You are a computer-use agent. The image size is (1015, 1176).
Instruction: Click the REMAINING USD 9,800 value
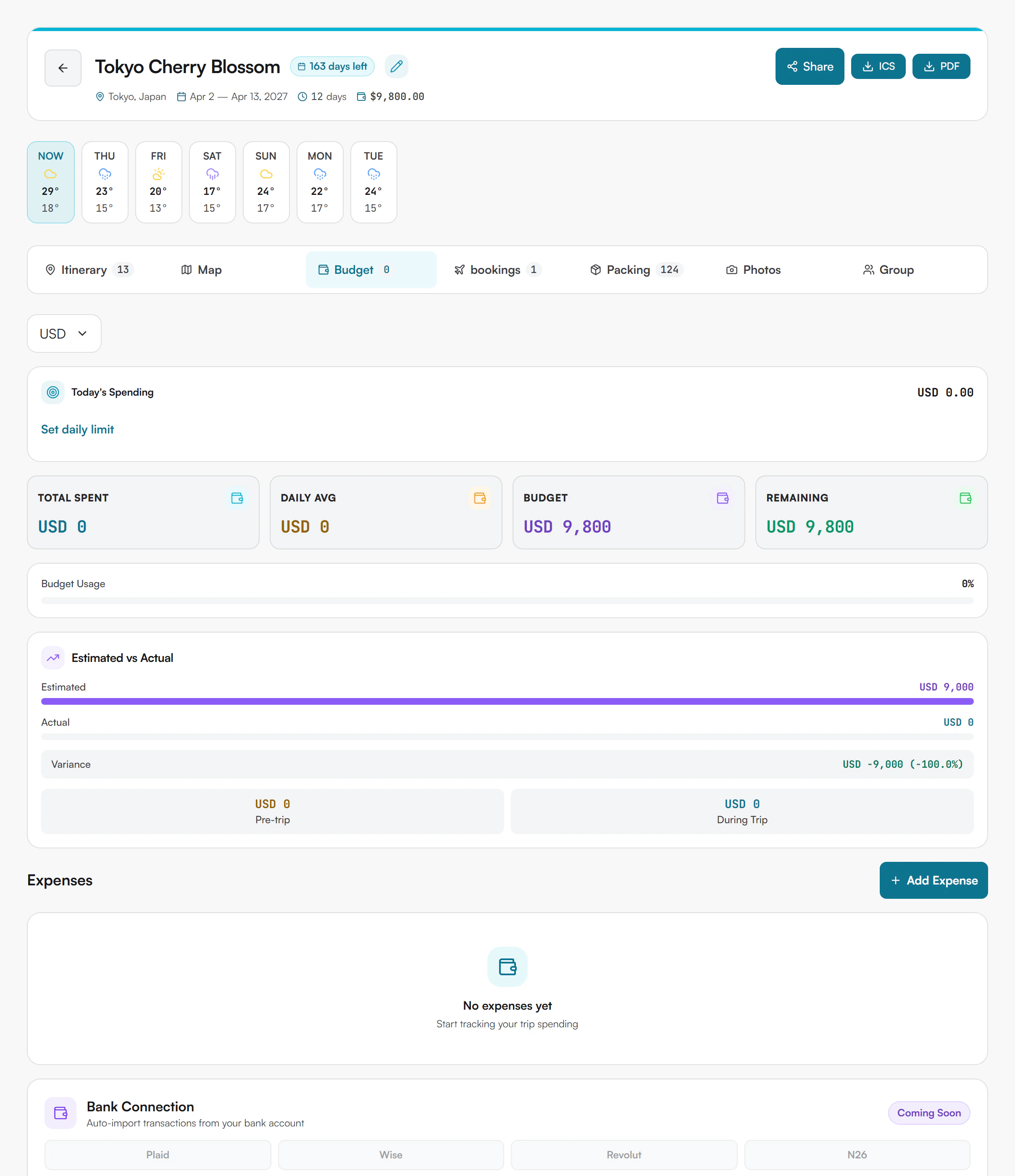tap(810, 527)
